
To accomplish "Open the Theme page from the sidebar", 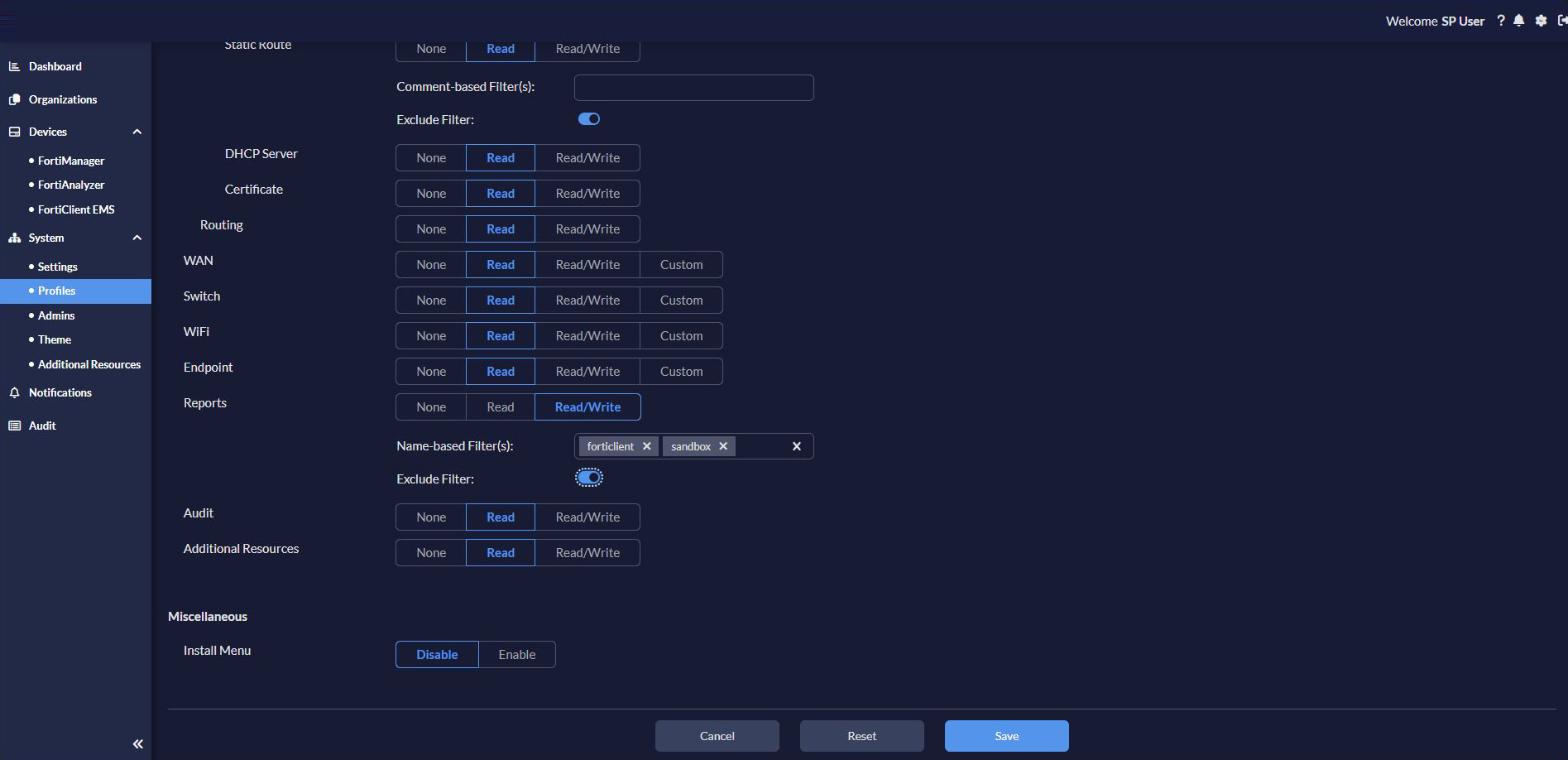I will [x=54, y=339].
